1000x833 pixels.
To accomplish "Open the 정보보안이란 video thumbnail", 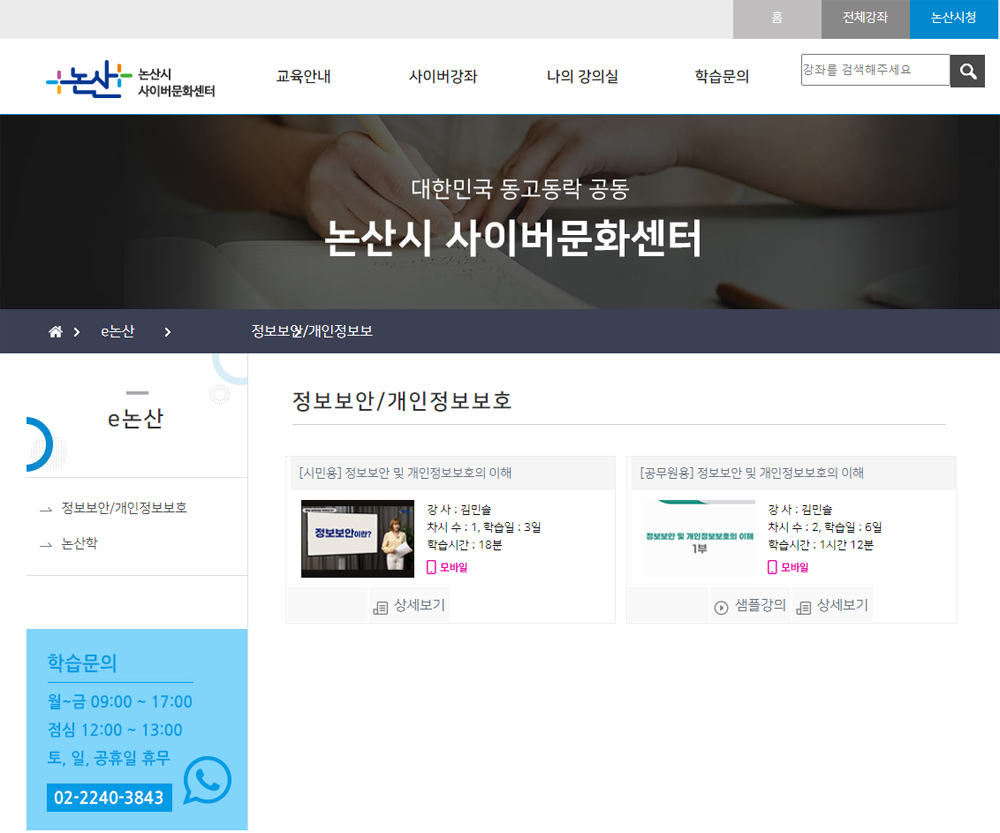I will [358, 539].
